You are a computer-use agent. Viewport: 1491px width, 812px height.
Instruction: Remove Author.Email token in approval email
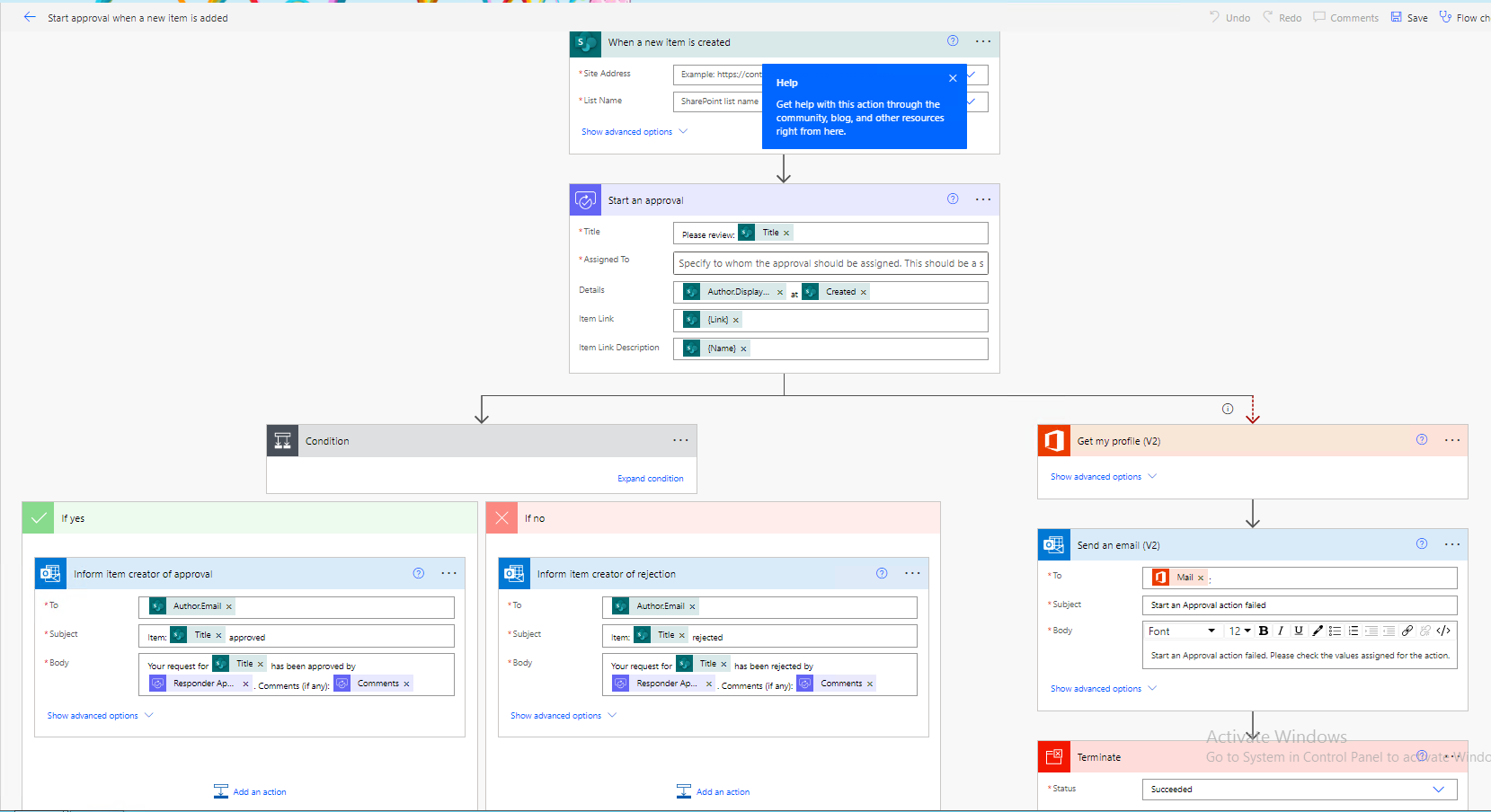point(229,607)
